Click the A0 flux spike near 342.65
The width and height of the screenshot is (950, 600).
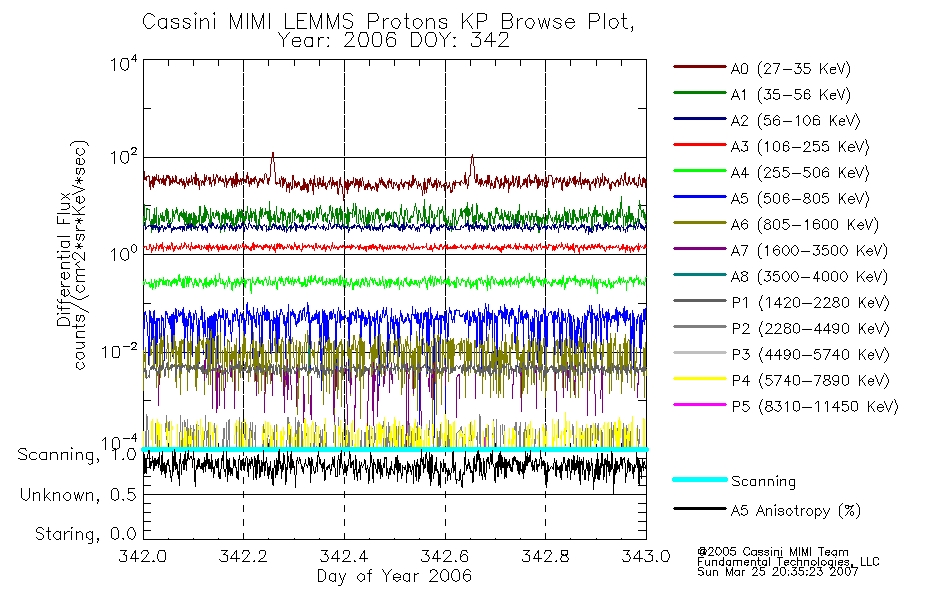point(472,166)
